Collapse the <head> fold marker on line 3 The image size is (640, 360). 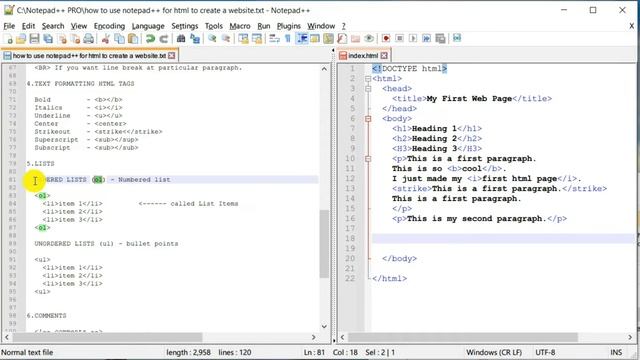point(368,89)
